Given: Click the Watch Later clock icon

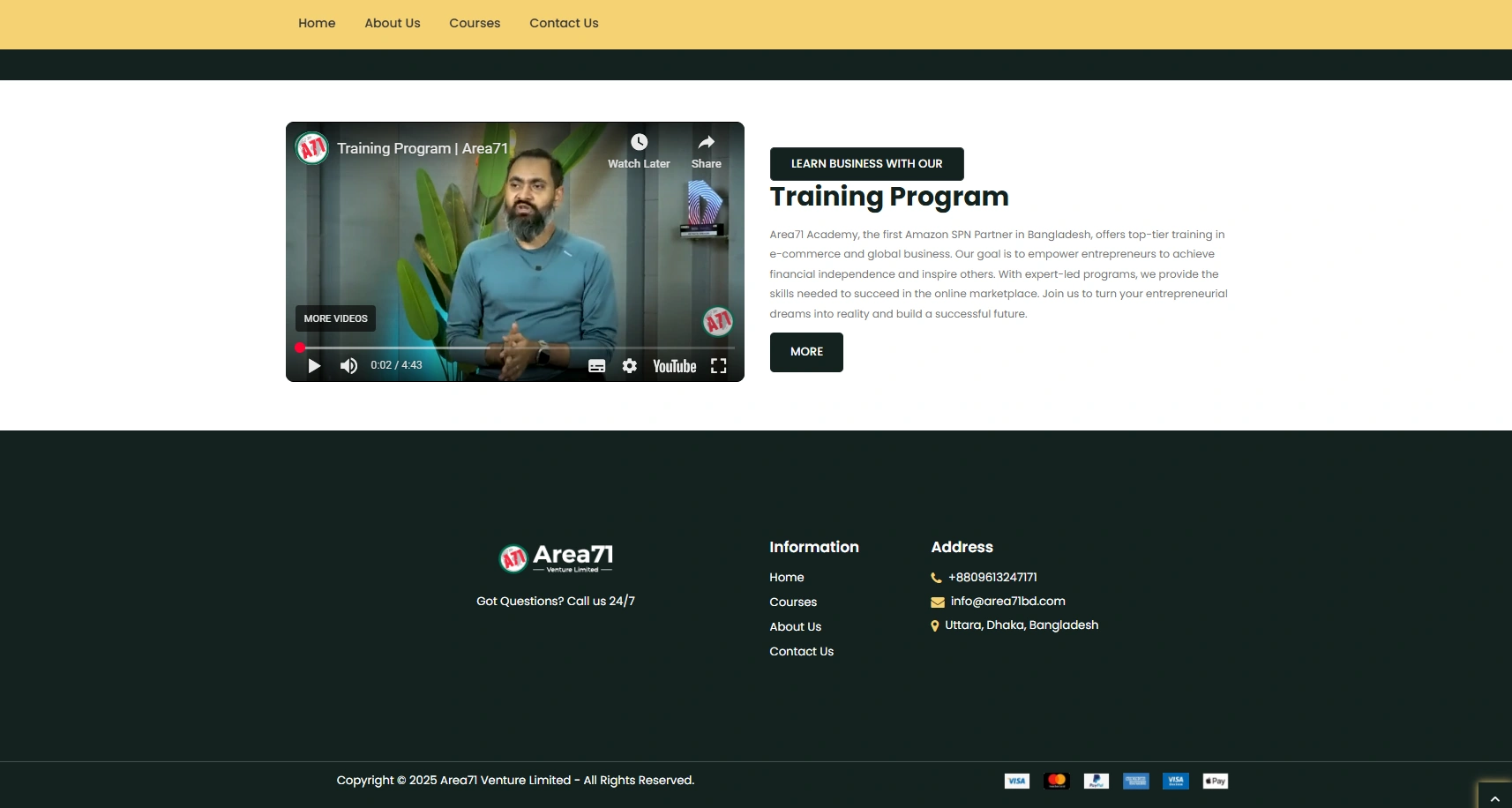Looking at the screenshot, I should click(x=639, y=143).
